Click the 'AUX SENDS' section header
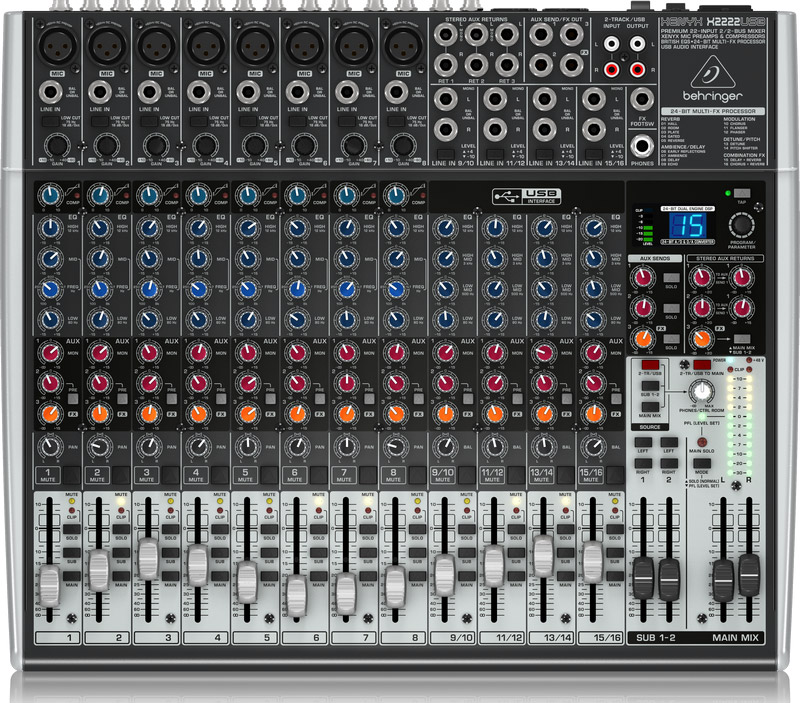800x703 pixels. 655,259
